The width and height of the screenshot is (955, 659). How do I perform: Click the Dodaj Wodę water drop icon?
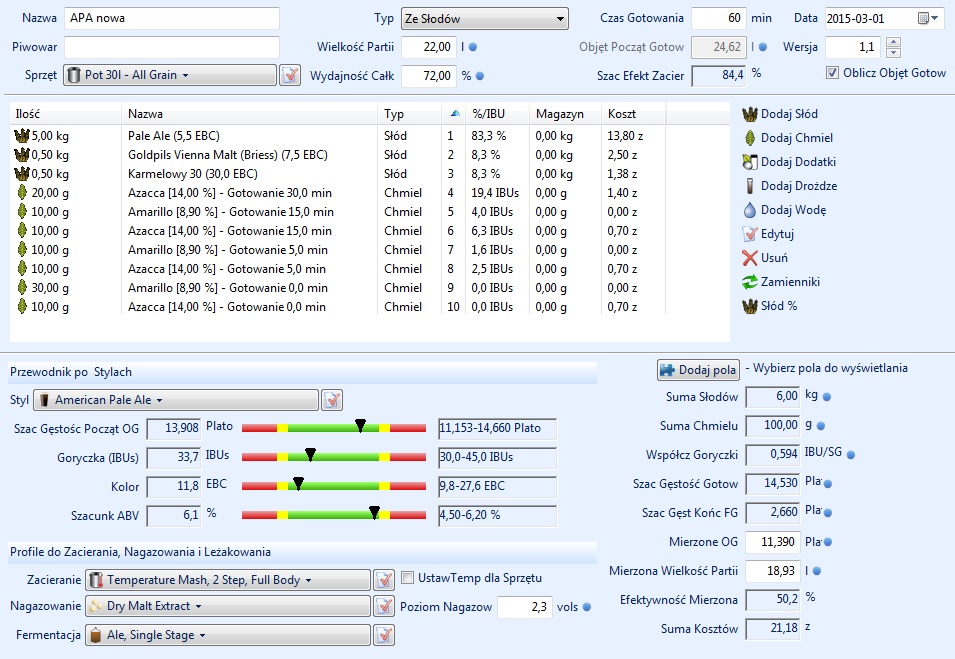click(x=749, y=210)
